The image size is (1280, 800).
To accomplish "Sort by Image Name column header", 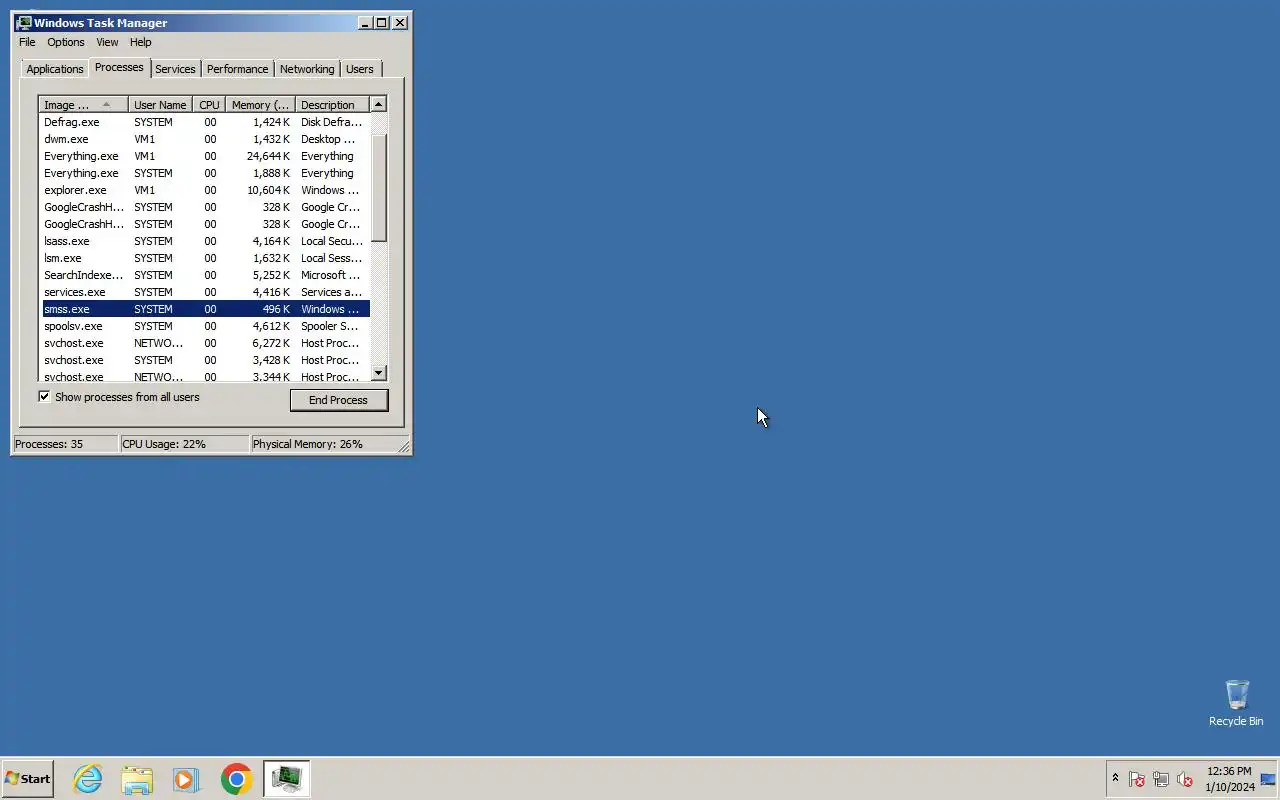I will (x=84, y=105).
